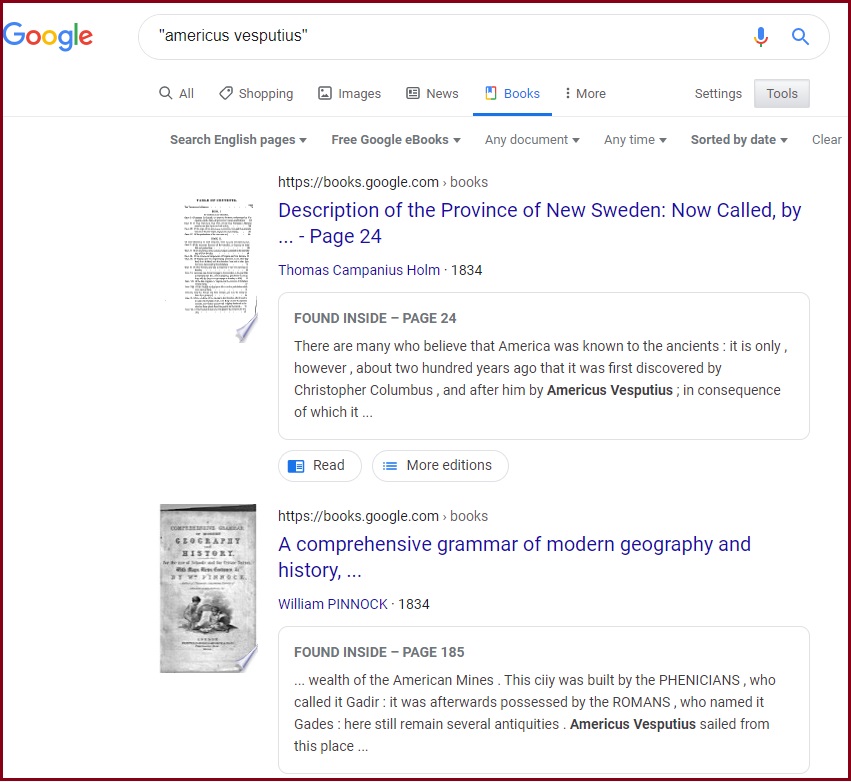
Task: Switch to the News tab
Action: (433, 93)
